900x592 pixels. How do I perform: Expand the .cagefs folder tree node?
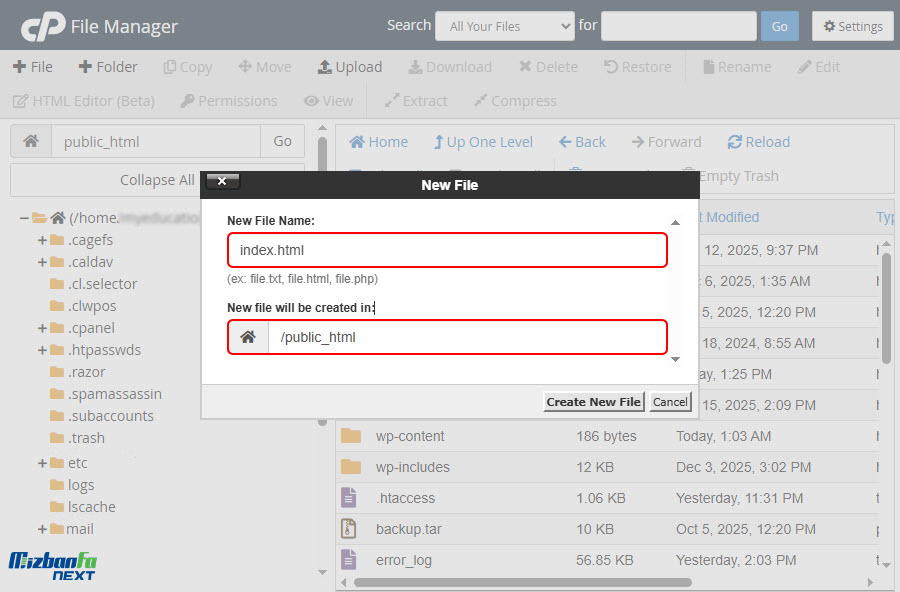click(x=43, y=240)
